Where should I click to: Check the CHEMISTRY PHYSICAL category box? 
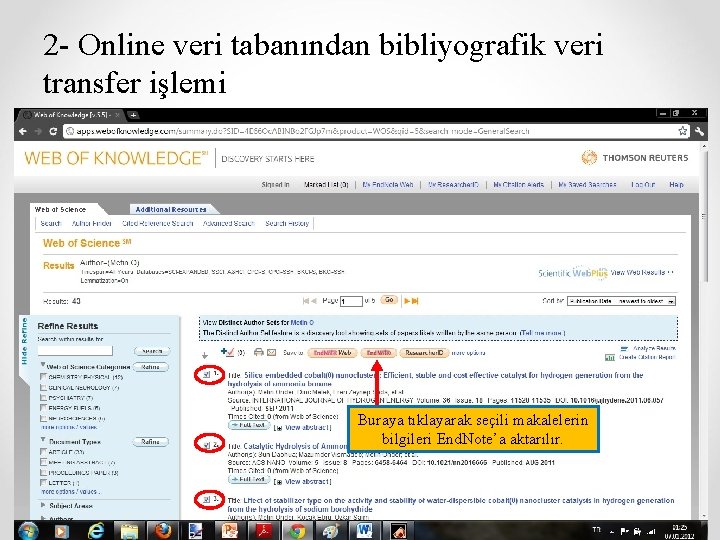click(44, 377)
